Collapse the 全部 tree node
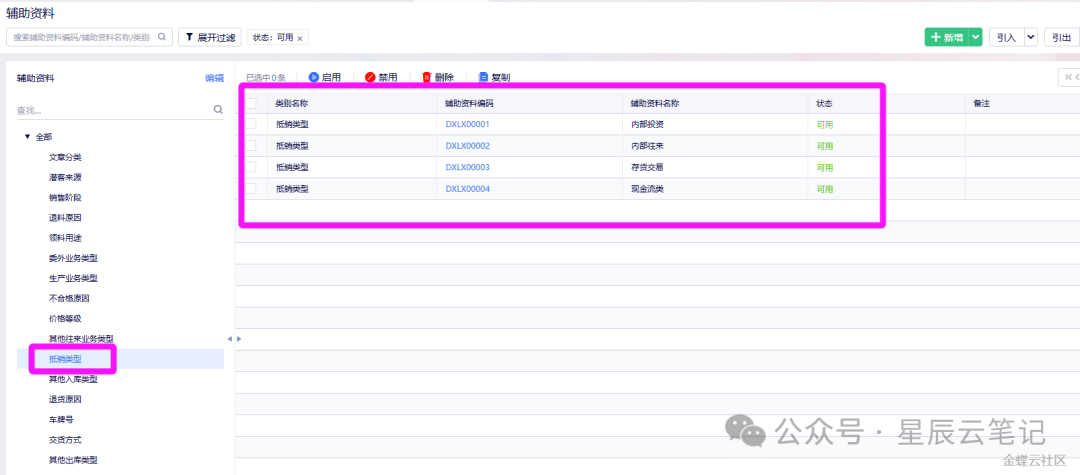This screenshot has width=1080, height=475. point(27,136)
